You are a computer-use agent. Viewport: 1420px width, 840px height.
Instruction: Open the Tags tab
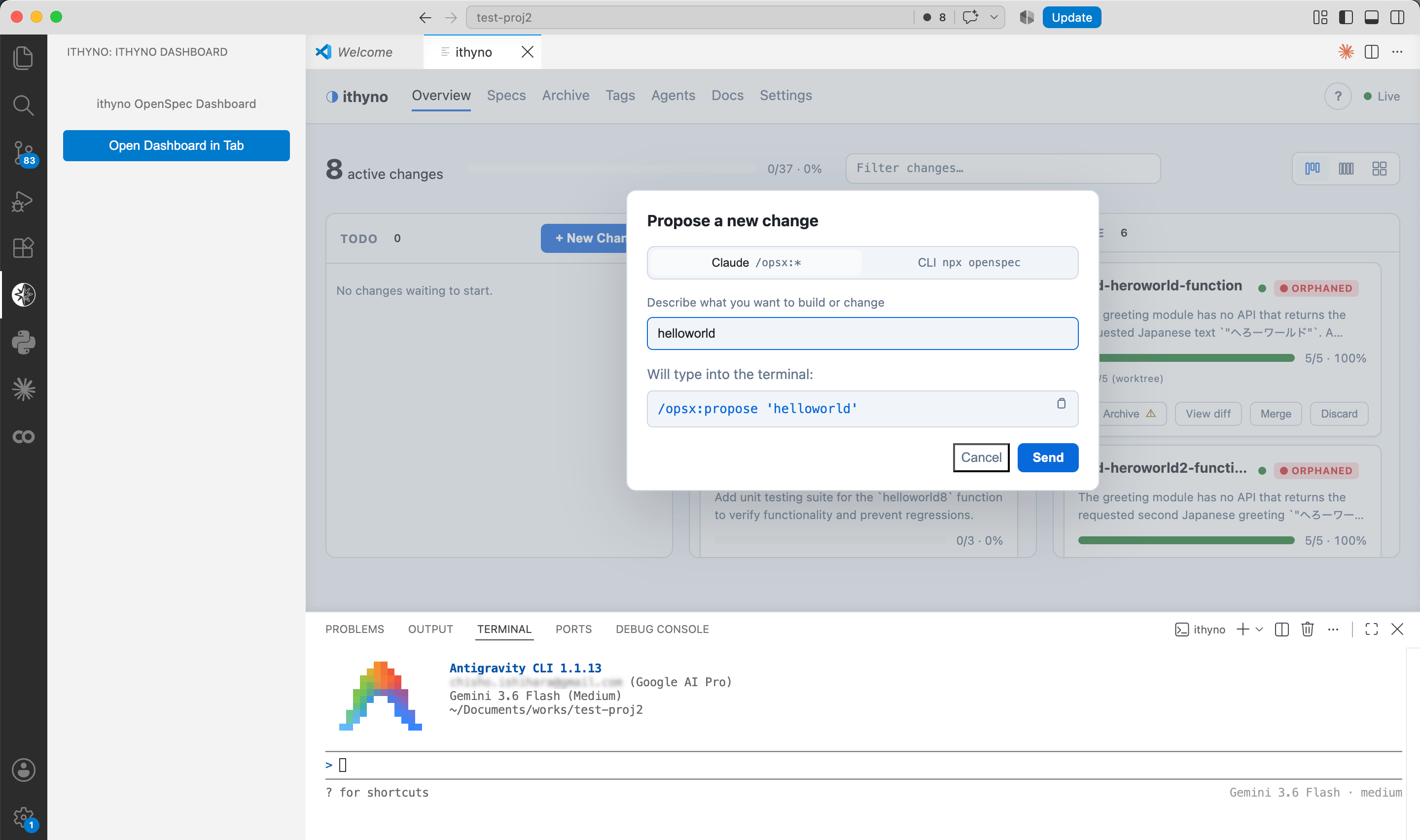(620, 96)
